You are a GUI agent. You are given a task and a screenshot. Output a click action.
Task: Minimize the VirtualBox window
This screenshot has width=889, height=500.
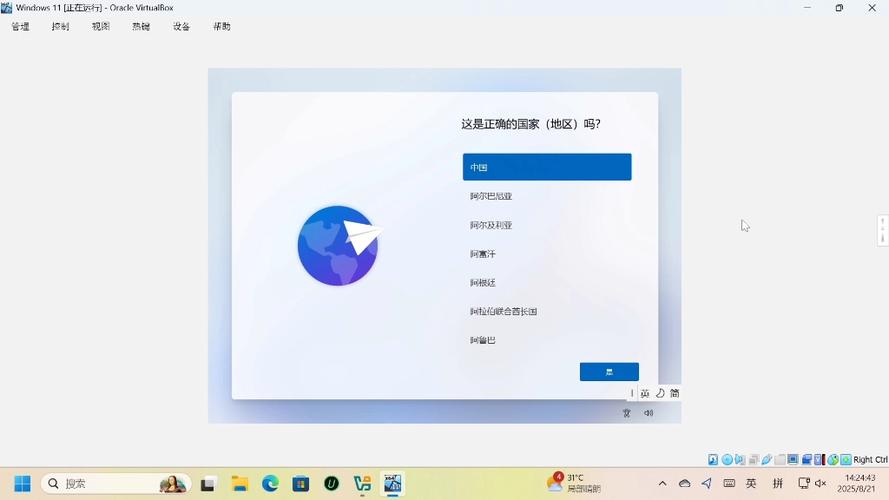807,8
